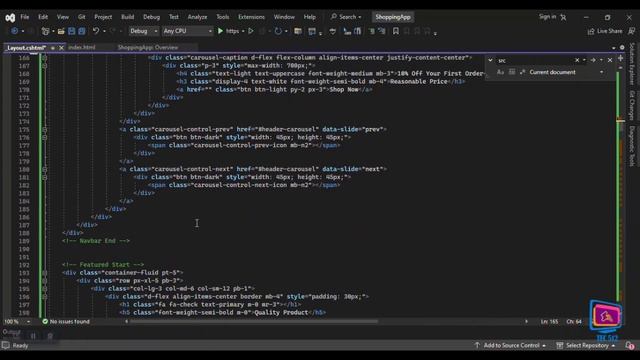Click Add to Source Control
The image size is (640, 360).
pyautogui.click(x=511, y=346)
